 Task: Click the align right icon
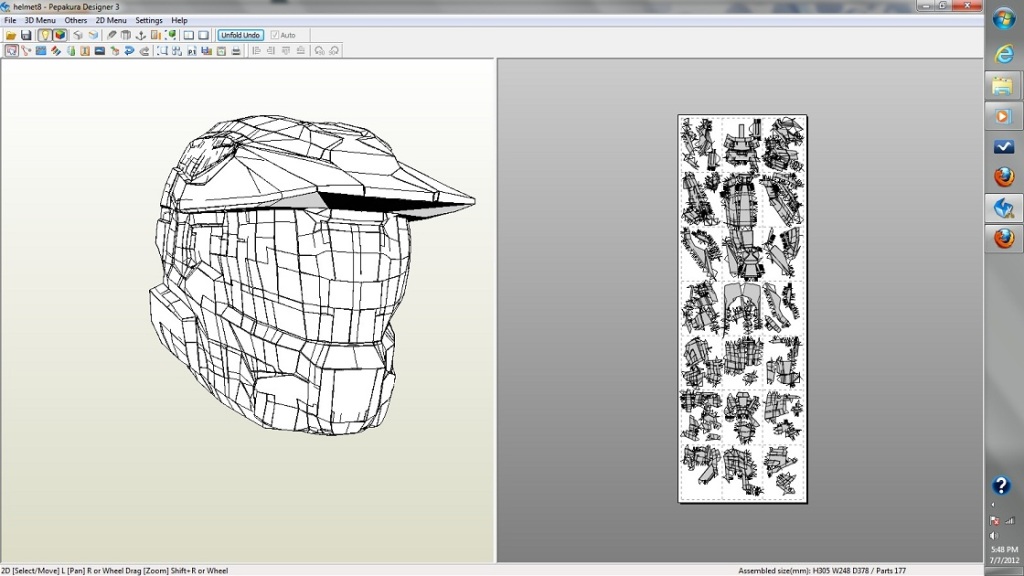click(271, 50)
